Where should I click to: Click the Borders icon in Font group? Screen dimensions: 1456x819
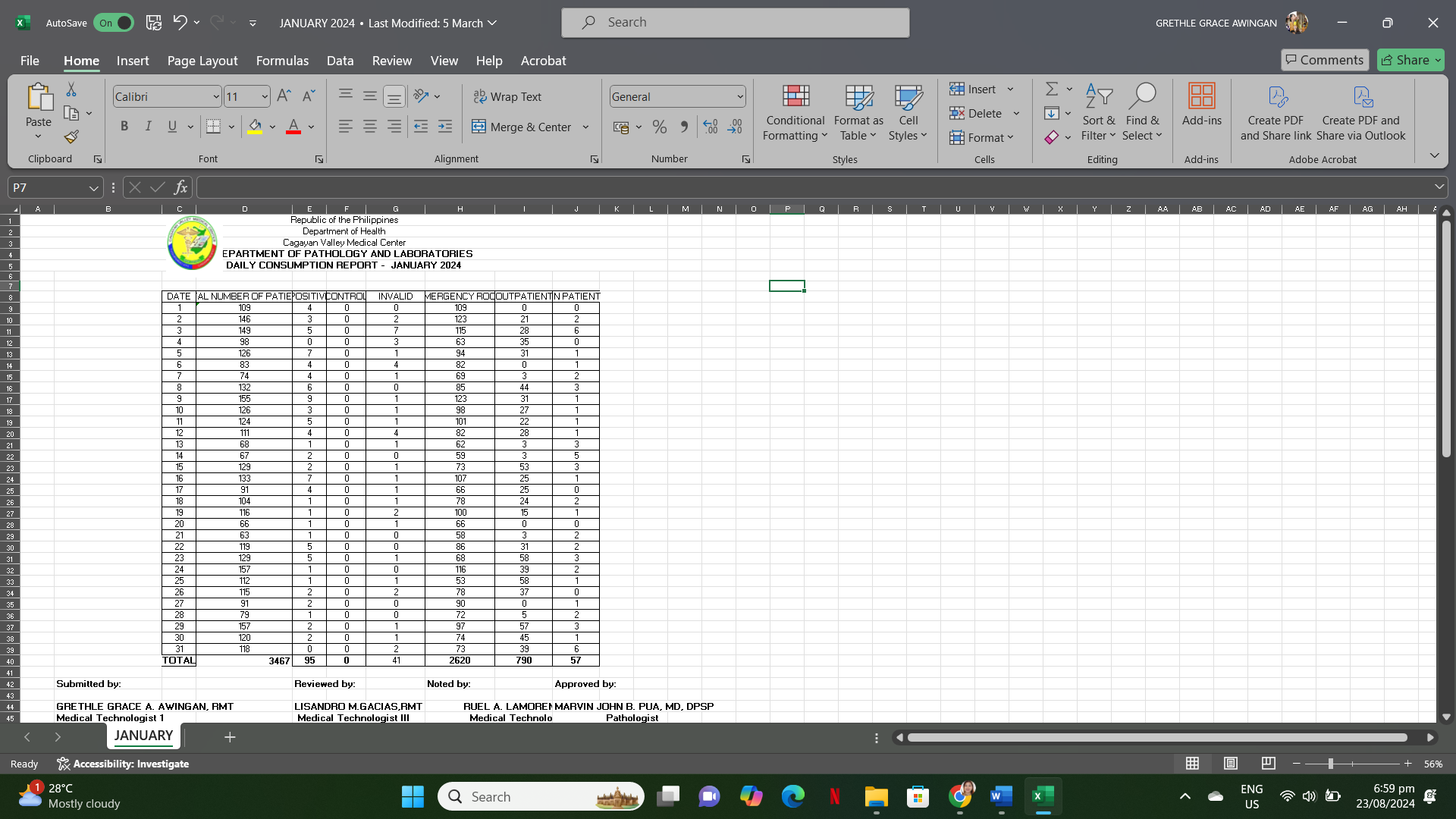point(214,127)
